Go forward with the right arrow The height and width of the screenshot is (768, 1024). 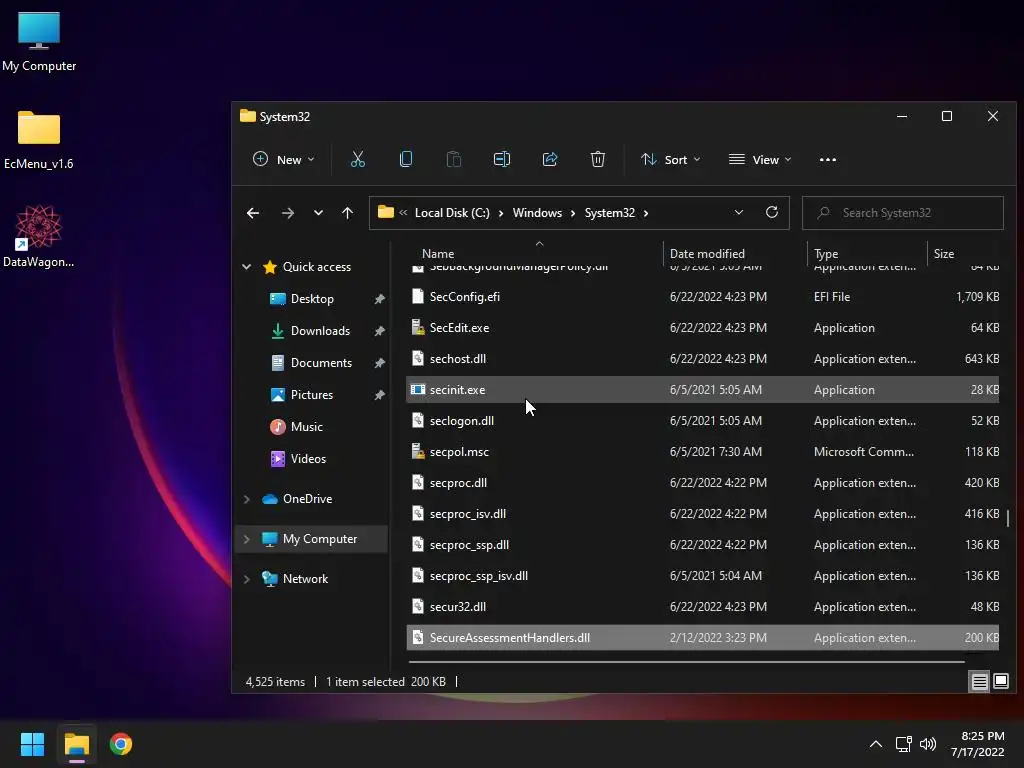[x=287, y=213]
